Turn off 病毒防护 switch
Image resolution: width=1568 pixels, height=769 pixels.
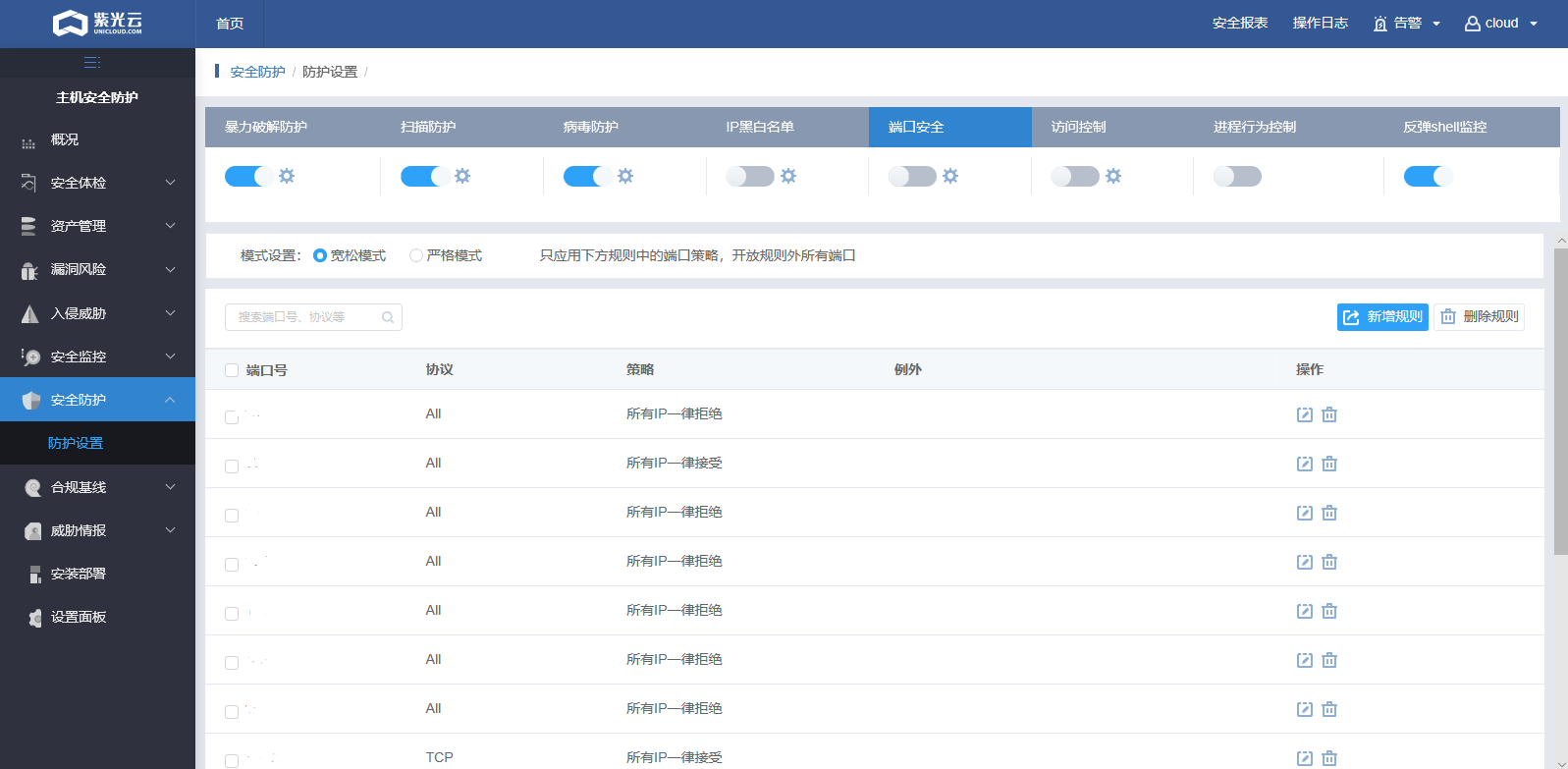pyautogui.click(x=588, y=176)
